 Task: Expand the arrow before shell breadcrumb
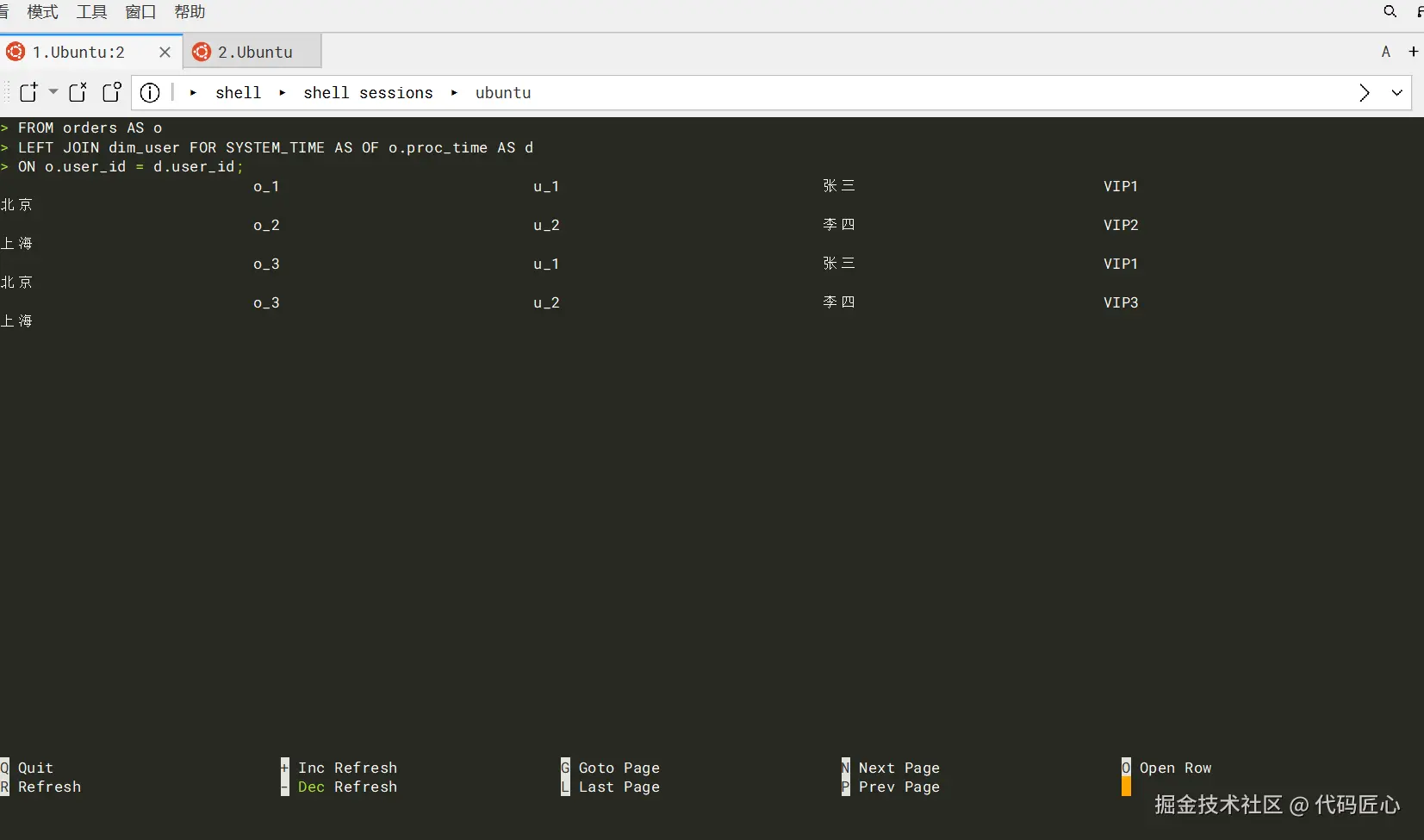(193, 93)
